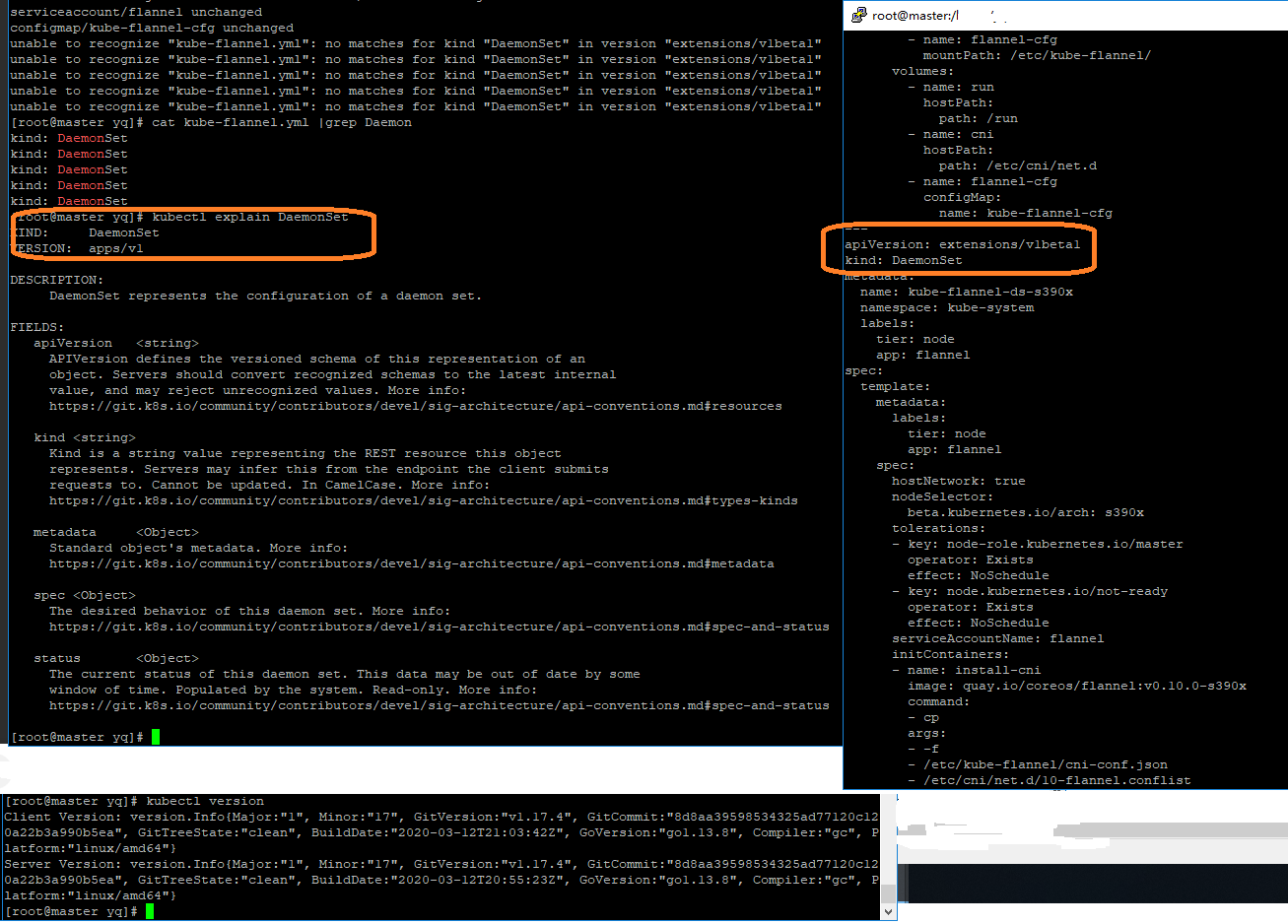
Task: Click the 'kubectl version' command
Action: [205, 801]
